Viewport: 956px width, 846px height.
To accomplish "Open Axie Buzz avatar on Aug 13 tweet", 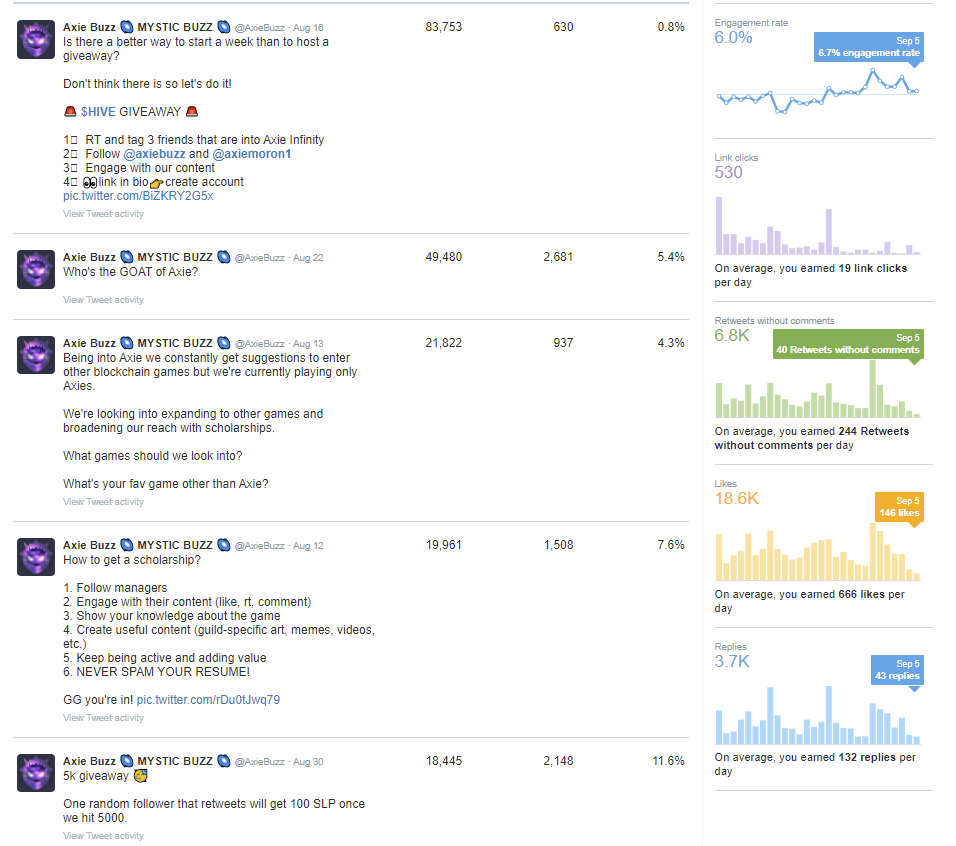I will pos(36,355).
